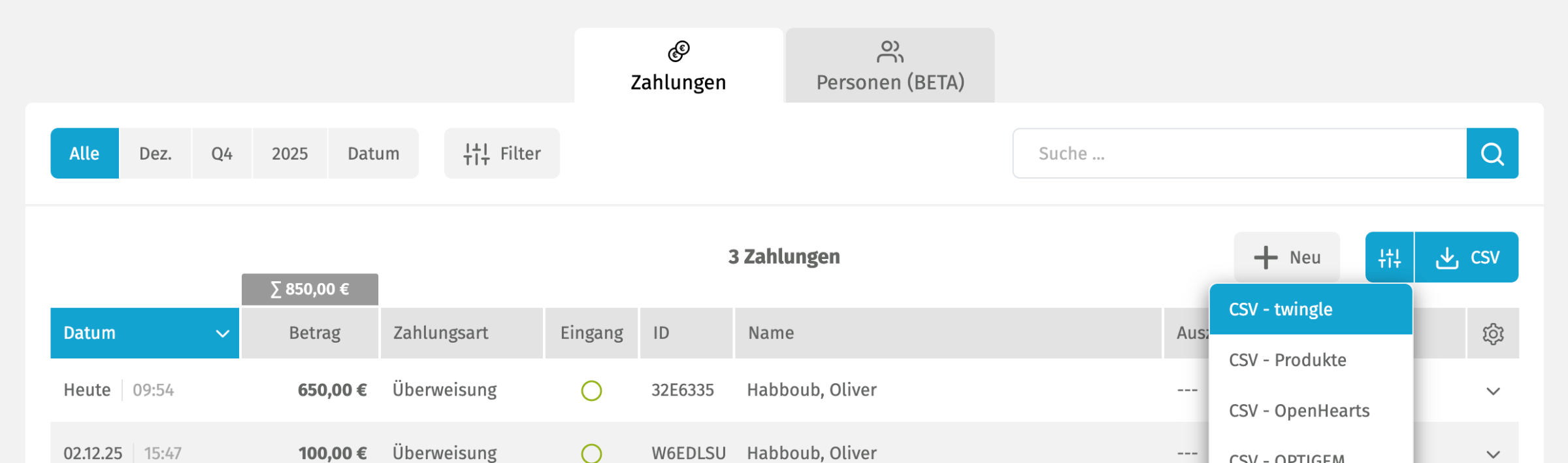Open the table column settings gear
This screenshot has width=1568, height=463.
[x=1493, y=334]
